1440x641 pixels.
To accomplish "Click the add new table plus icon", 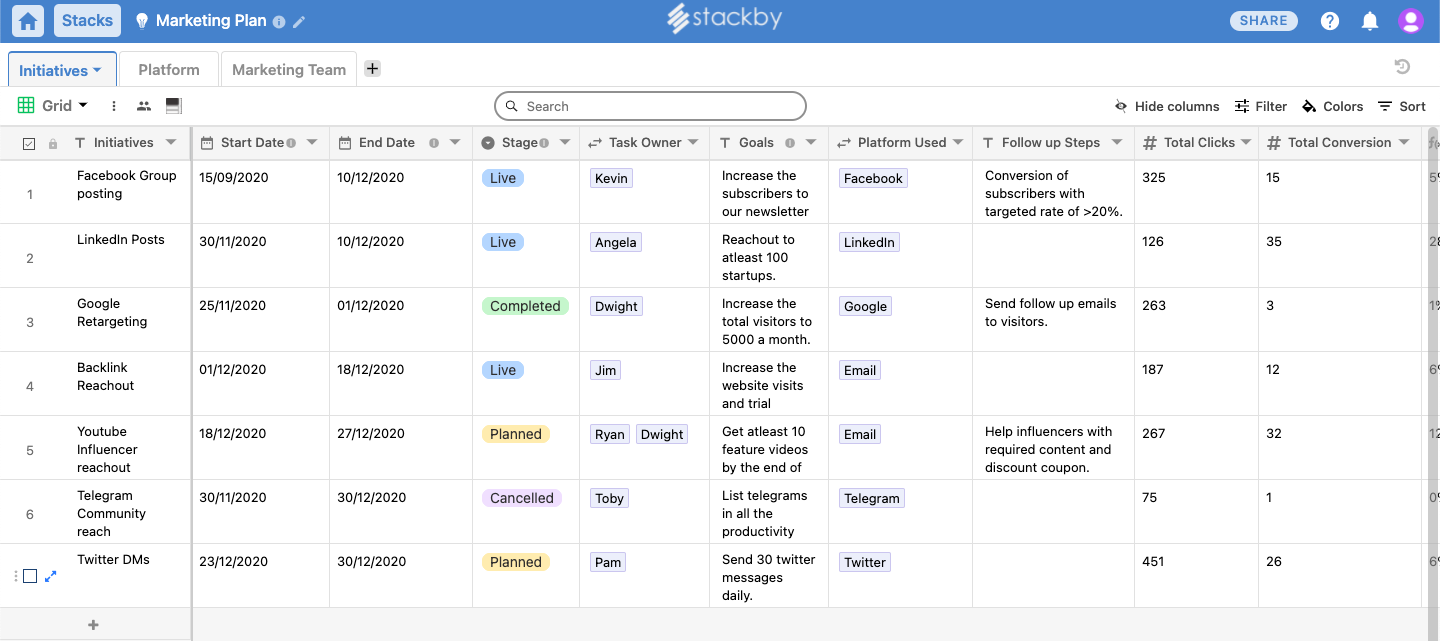I will point(372,69).
